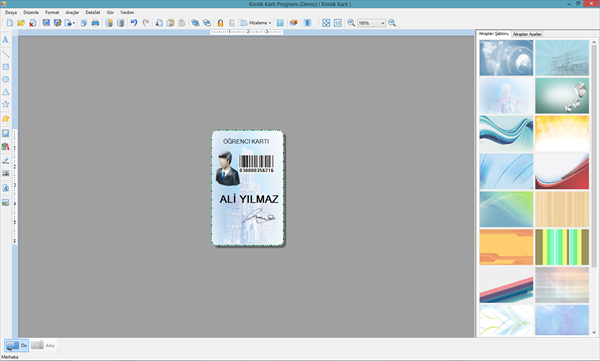This screenshot has width=600, height=361.
Task: Click the print icon
Action: [x=95, y=23]
